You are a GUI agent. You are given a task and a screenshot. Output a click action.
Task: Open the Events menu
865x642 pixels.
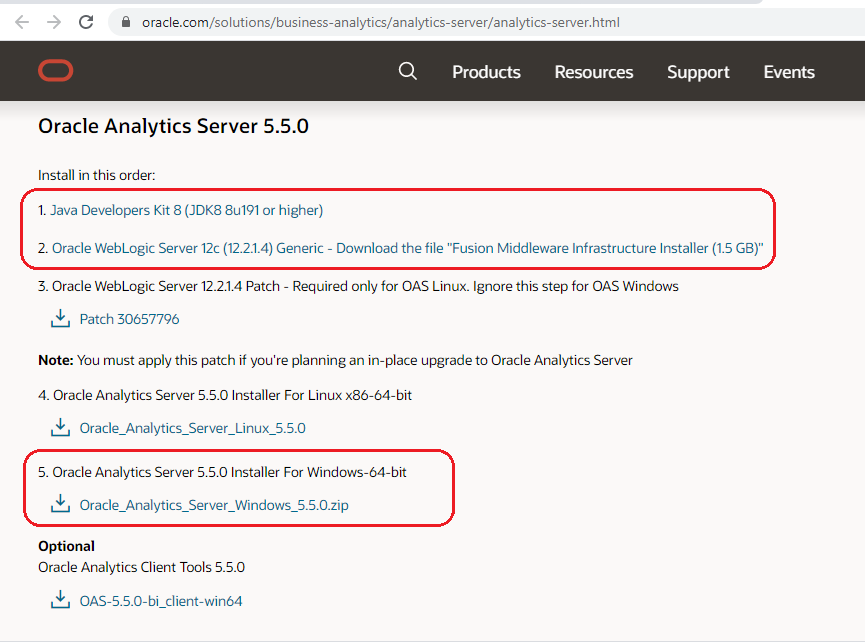coord(788,71)
